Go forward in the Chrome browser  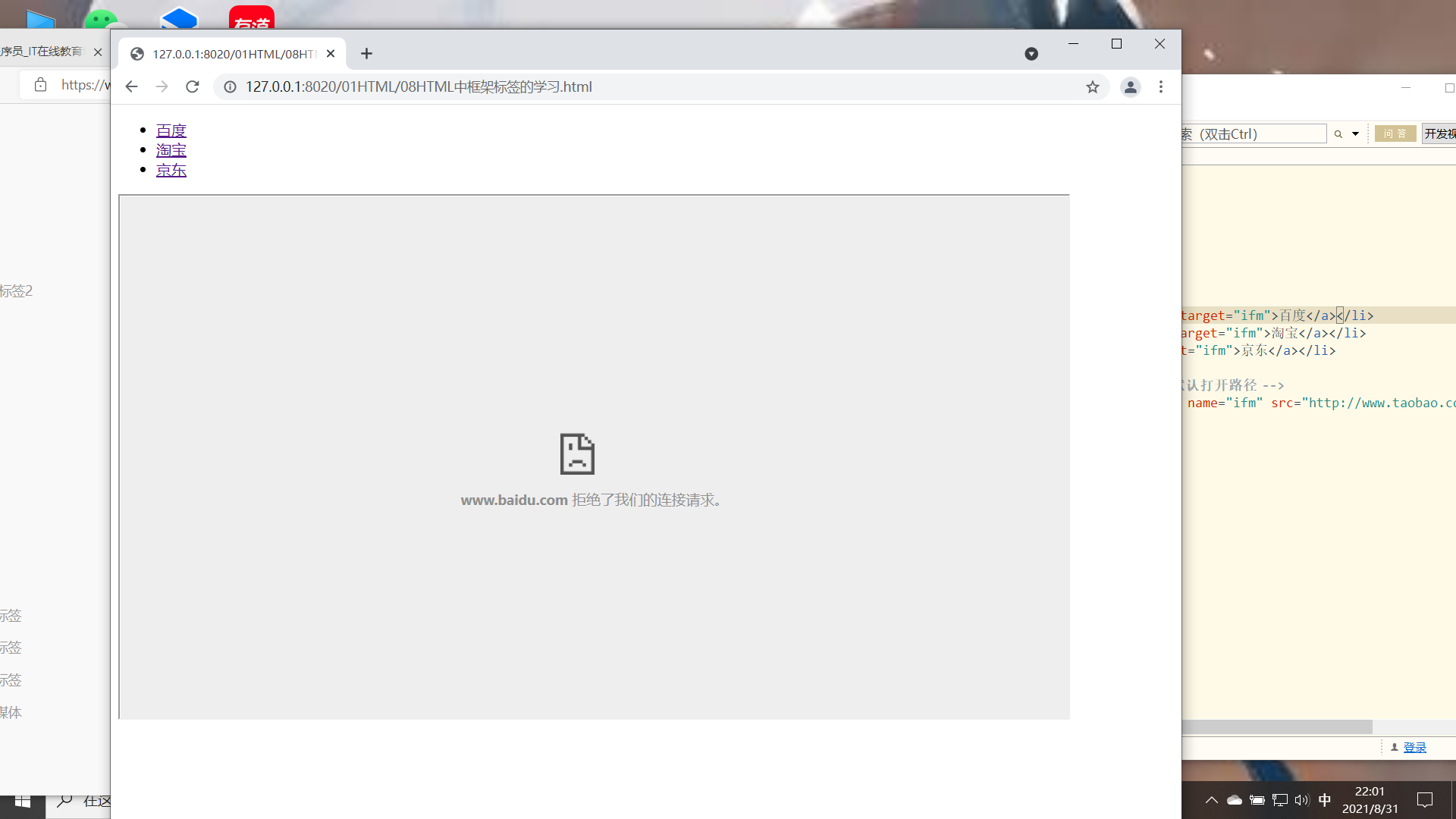[162, 86]
